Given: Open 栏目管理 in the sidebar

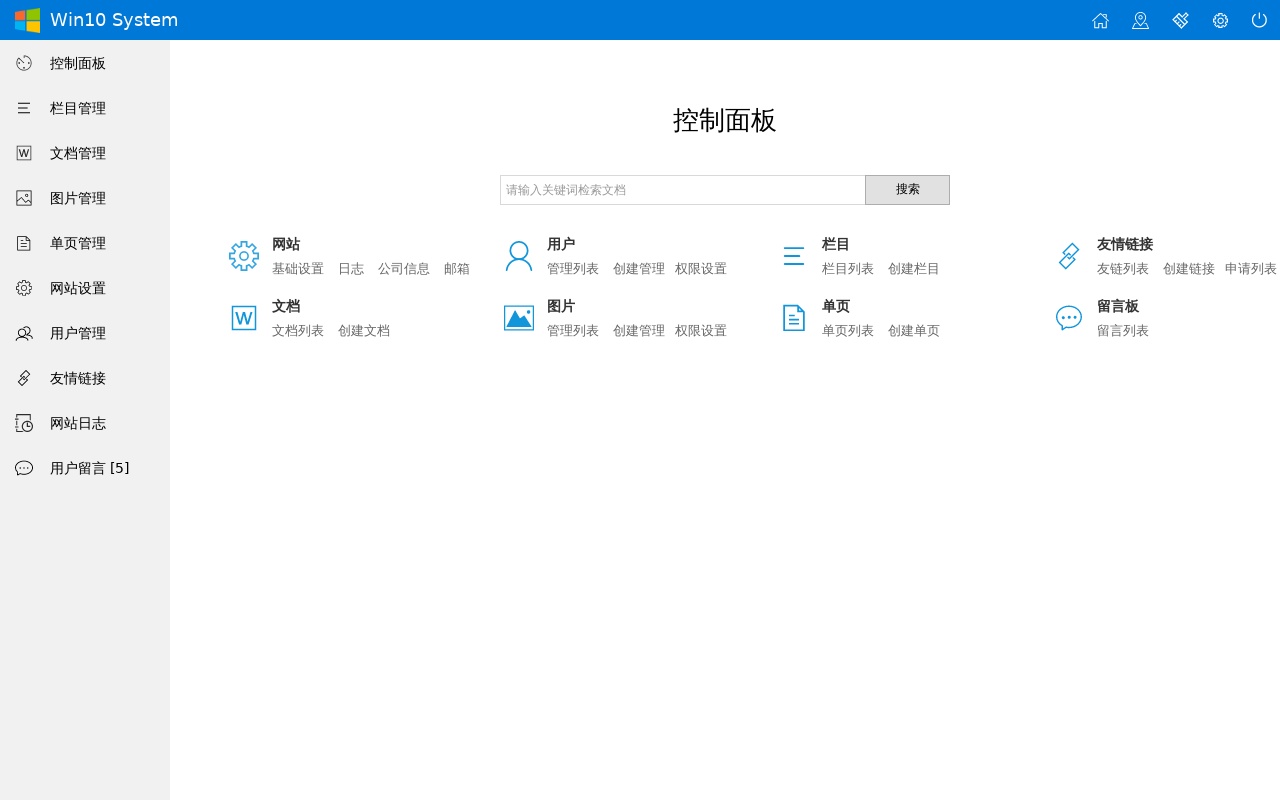Looking at the screenshot, I should coord(78,108).
